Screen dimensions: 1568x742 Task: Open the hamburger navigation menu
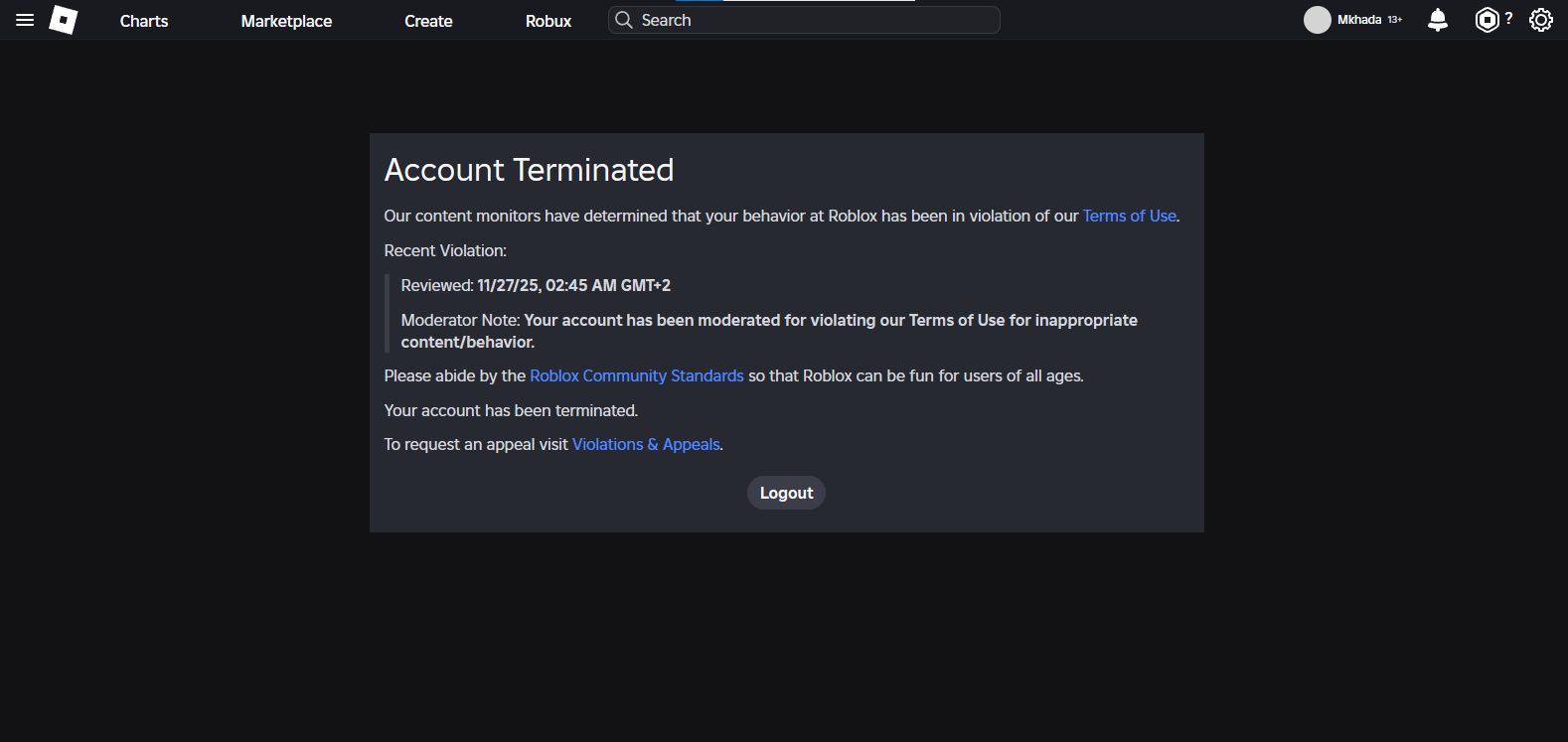point(25,20)
